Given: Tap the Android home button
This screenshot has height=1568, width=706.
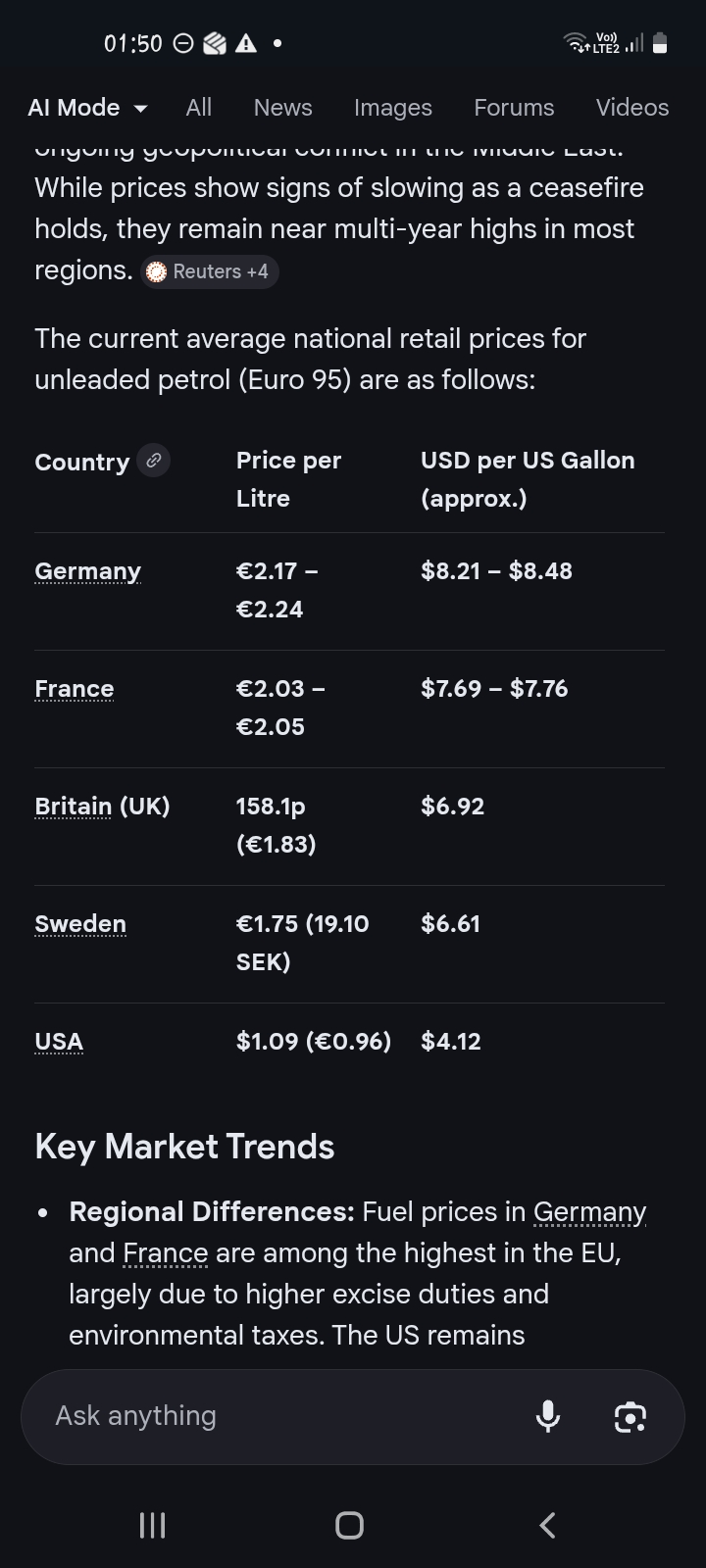Looking at the screenshot, I should pyautogui.click(x=349, y=1525).
